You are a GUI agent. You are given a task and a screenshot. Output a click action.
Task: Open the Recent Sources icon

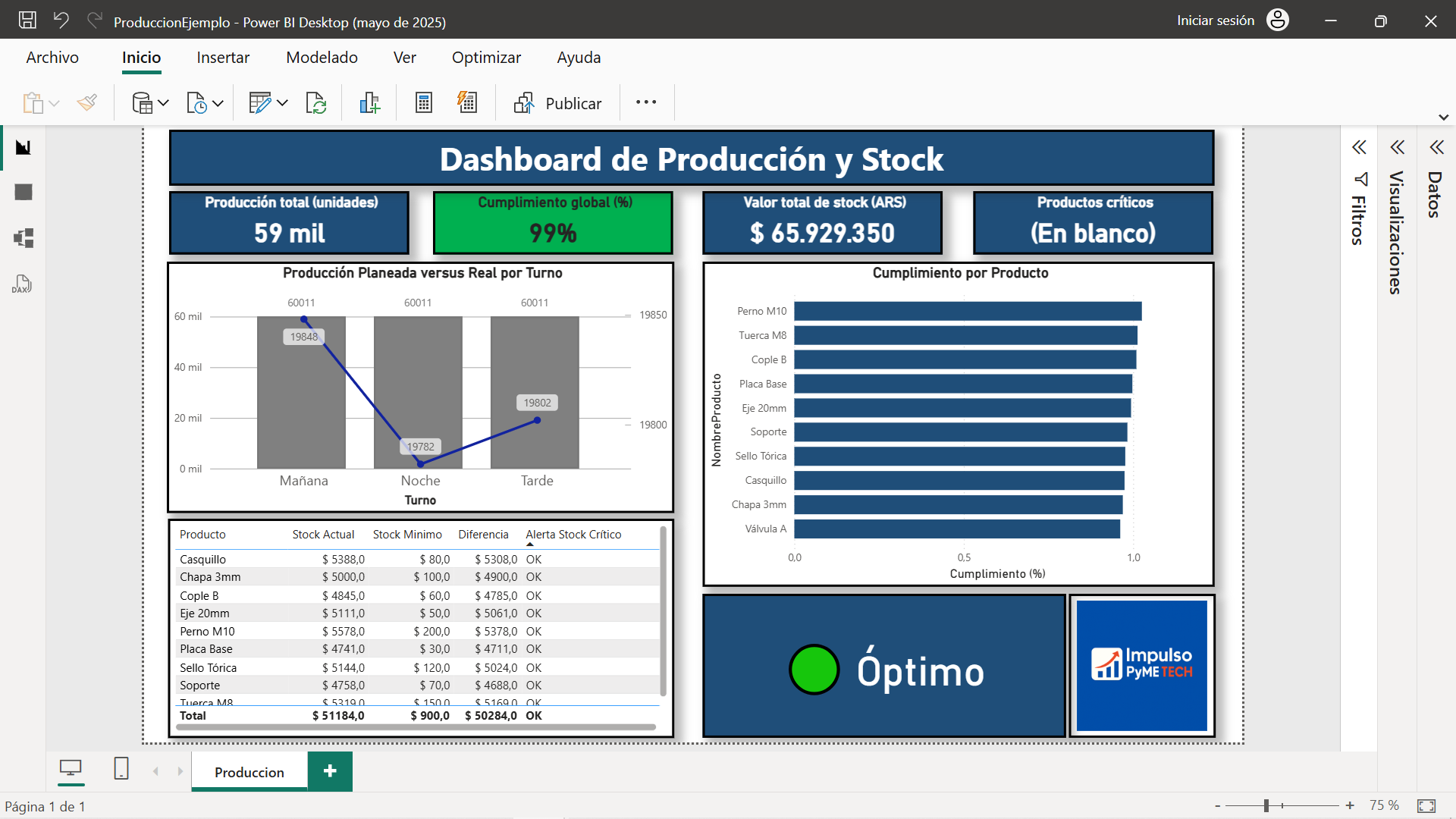[x=196, y=103]
